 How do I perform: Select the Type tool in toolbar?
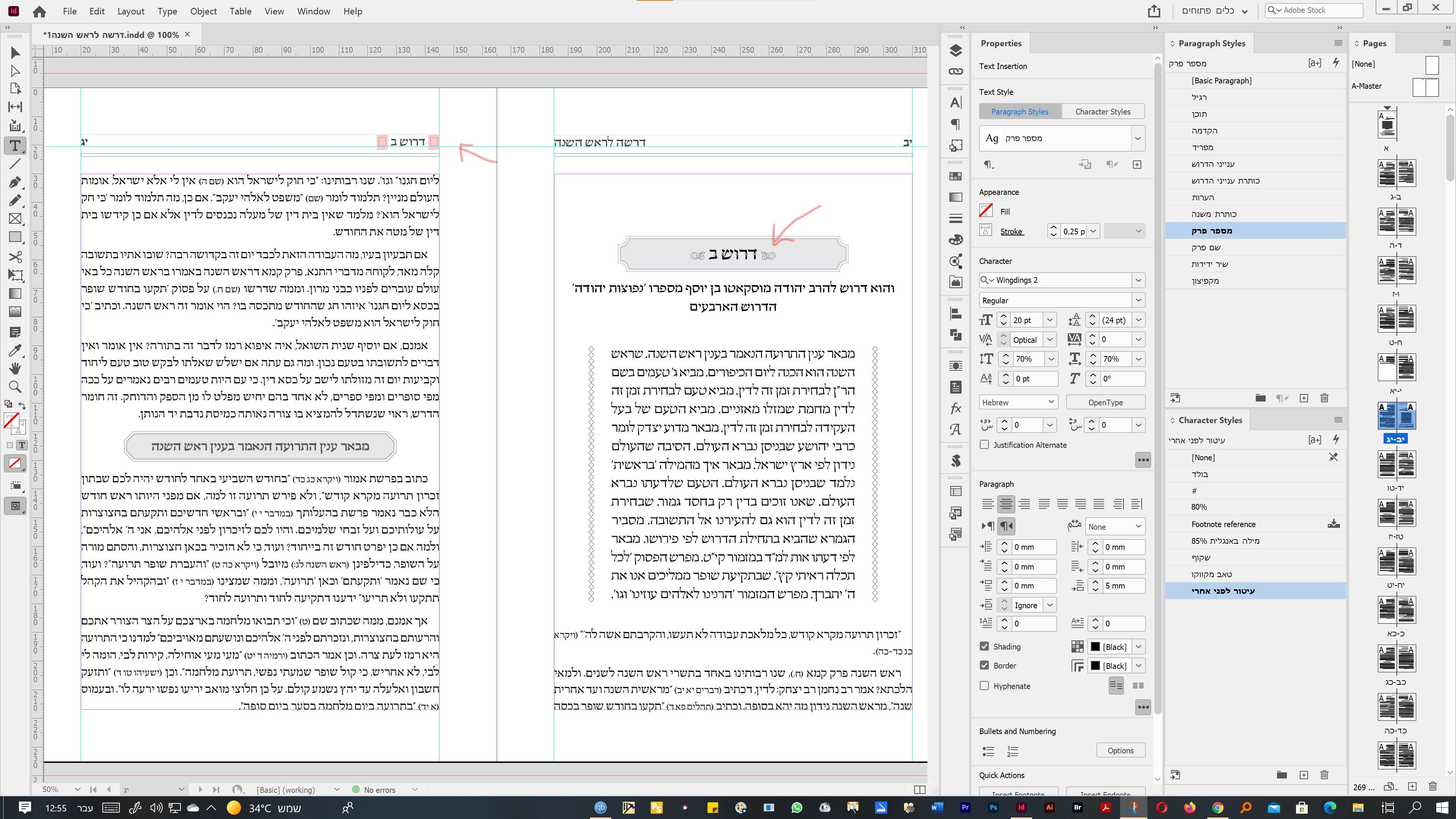[x=15, y=146]
